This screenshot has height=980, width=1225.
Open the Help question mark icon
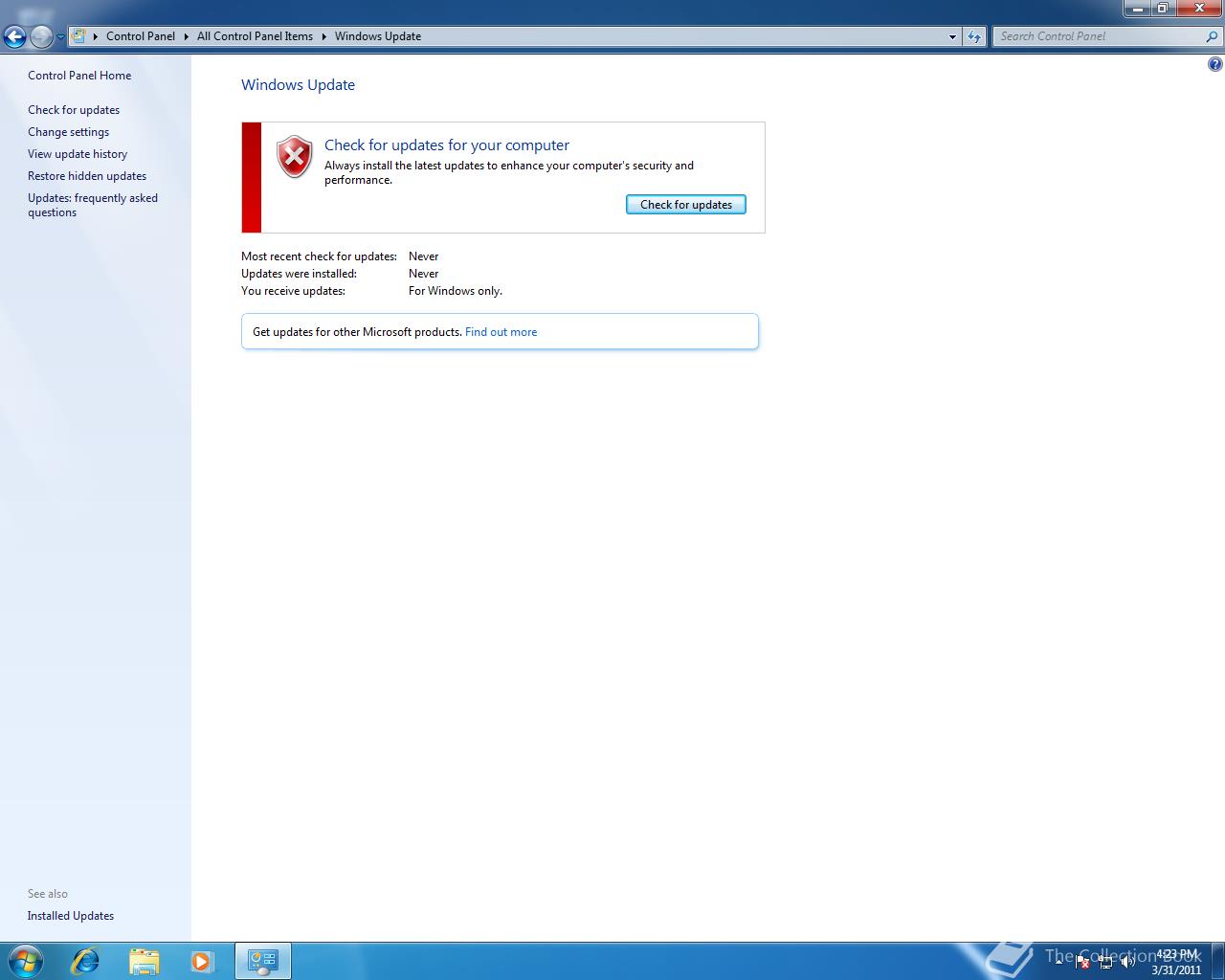pos(1214,65)
